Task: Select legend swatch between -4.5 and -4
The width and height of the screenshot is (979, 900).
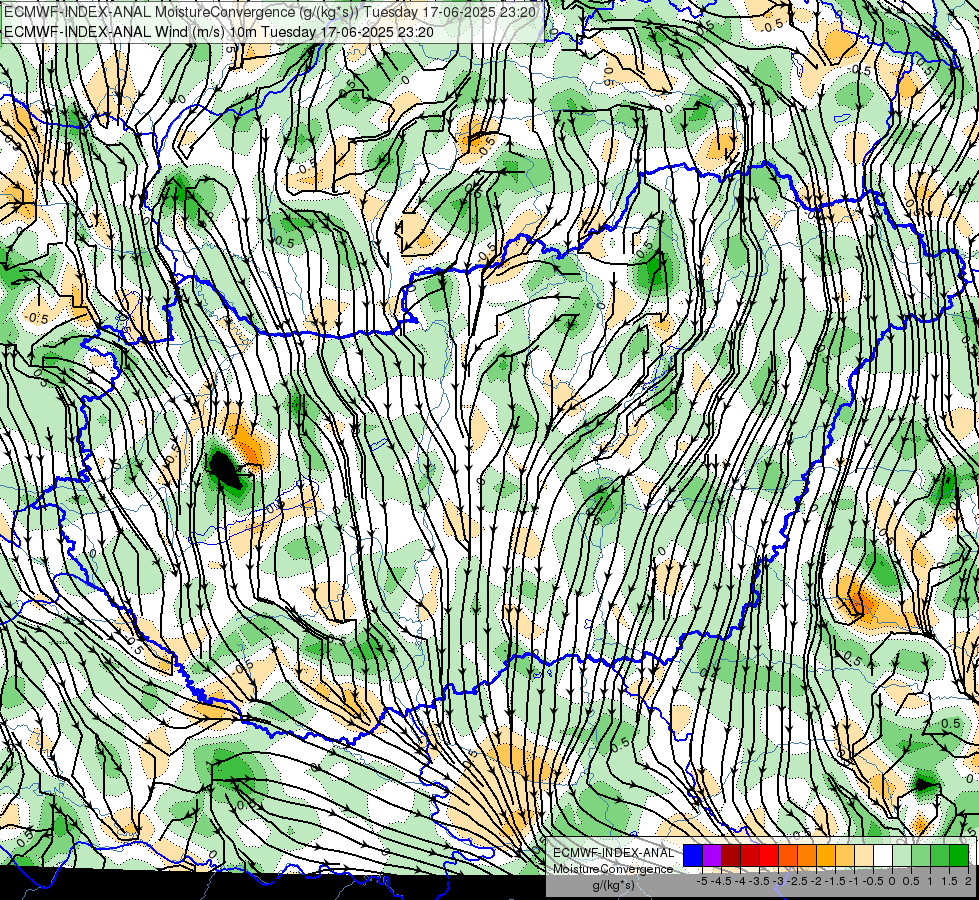Action: (x=731, y=856)
